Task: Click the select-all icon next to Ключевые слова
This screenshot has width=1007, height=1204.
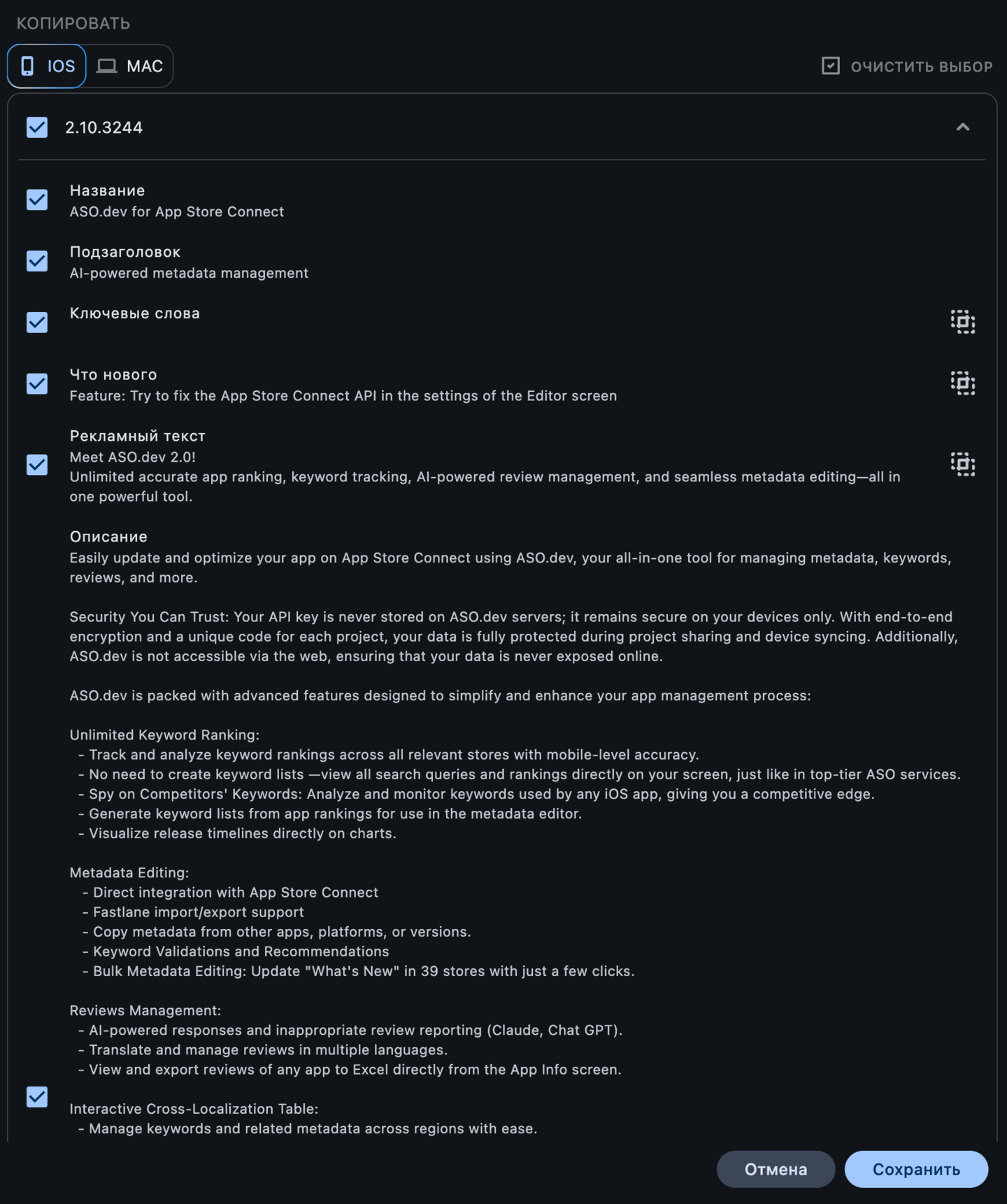Action: click(962, 322)
